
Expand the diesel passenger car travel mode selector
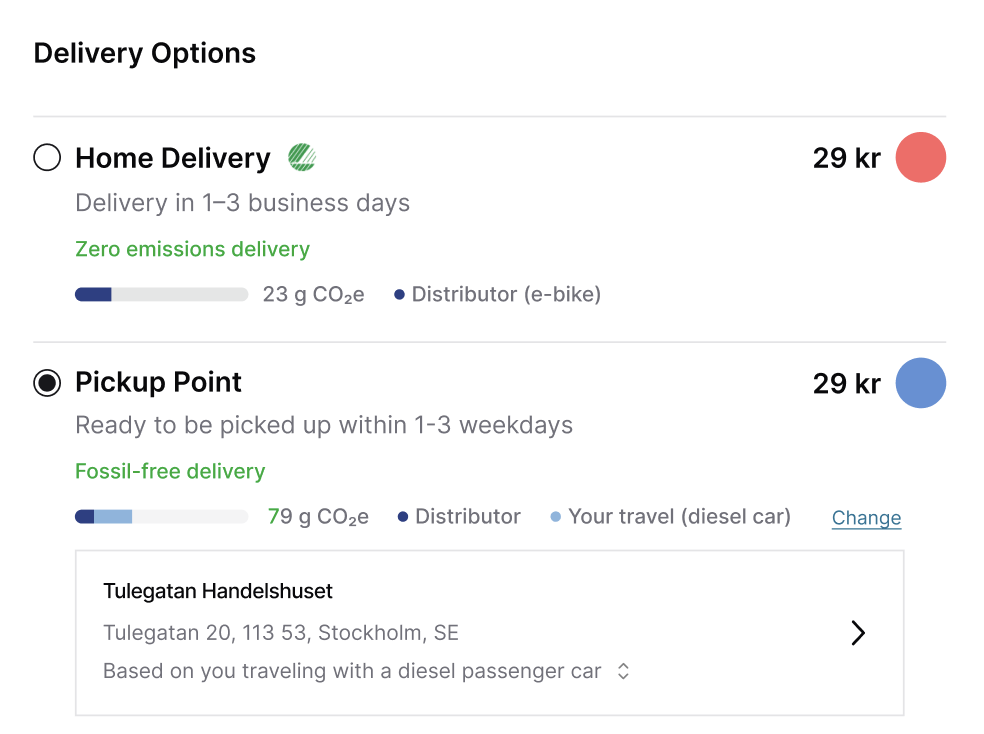coord(623,672)
